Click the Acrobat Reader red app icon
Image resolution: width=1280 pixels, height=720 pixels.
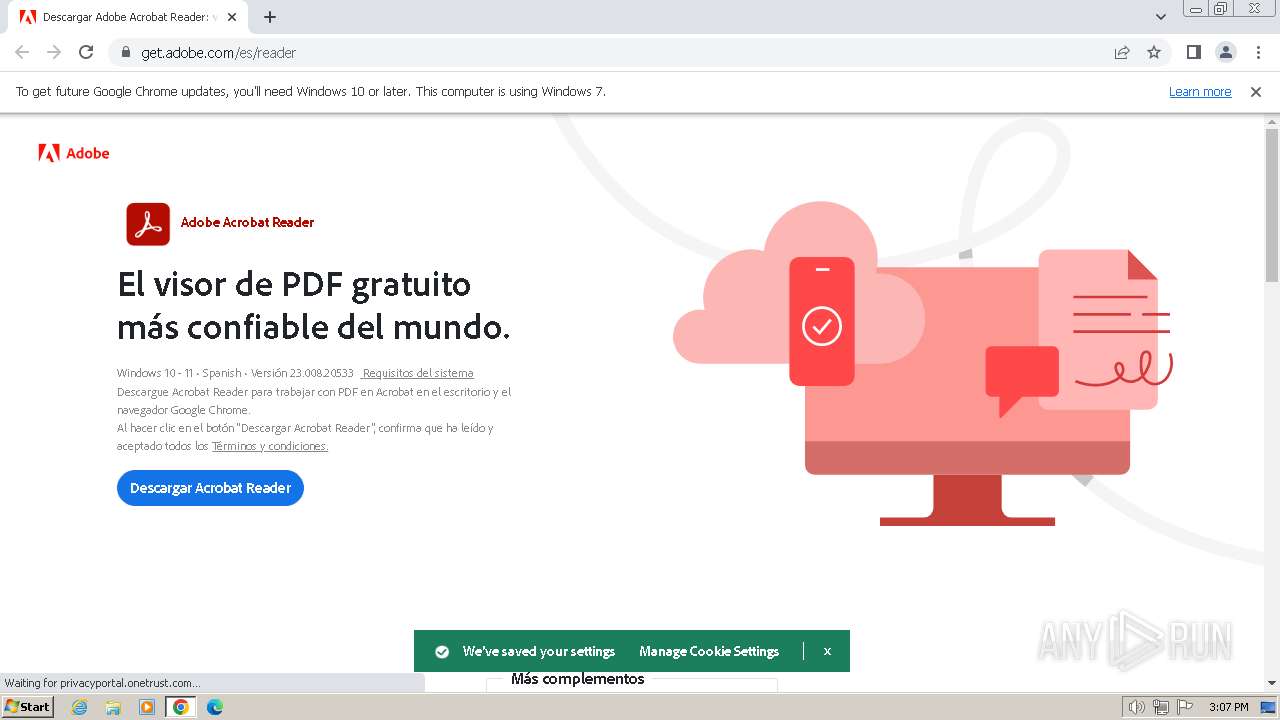coord(148,224)
